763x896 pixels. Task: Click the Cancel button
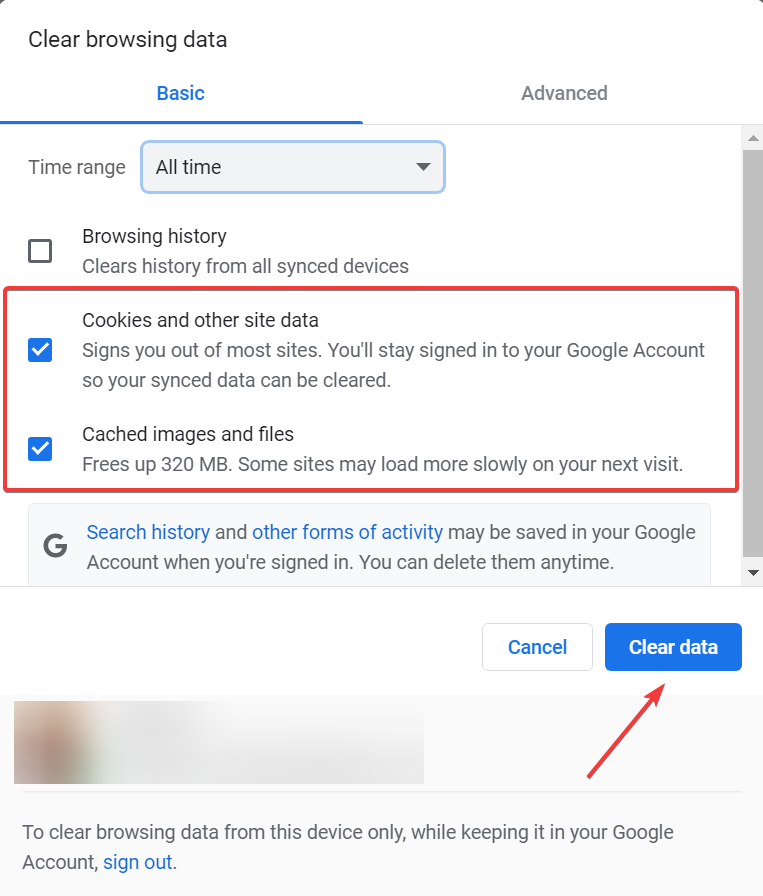(x=537, y=647)
